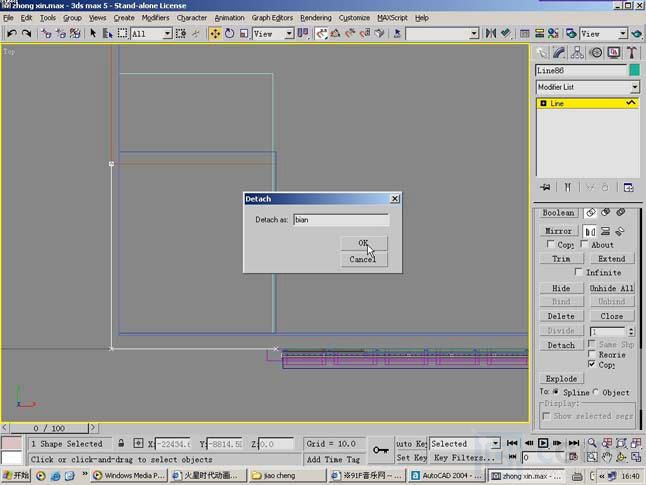The image size is (646, 485).
Task: Click the Trim button
Action: (x=561, y=258)
